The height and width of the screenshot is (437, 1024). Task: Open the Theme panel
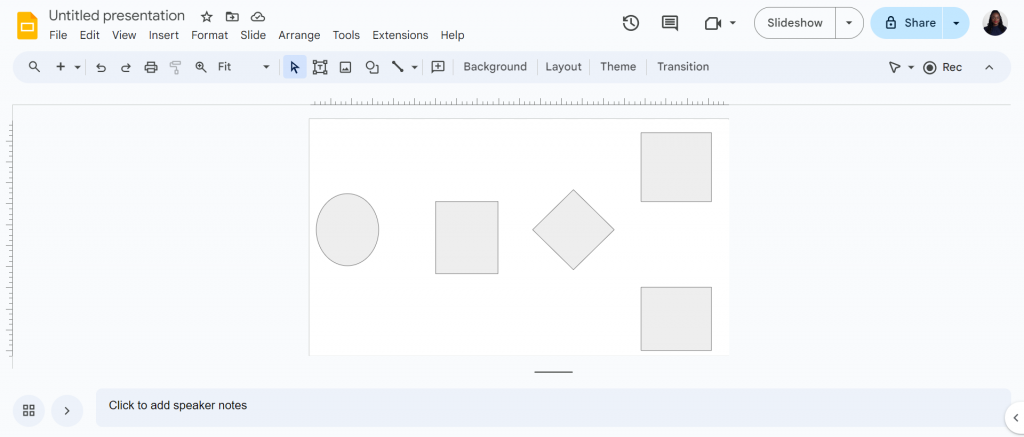[x=618, y=67]
